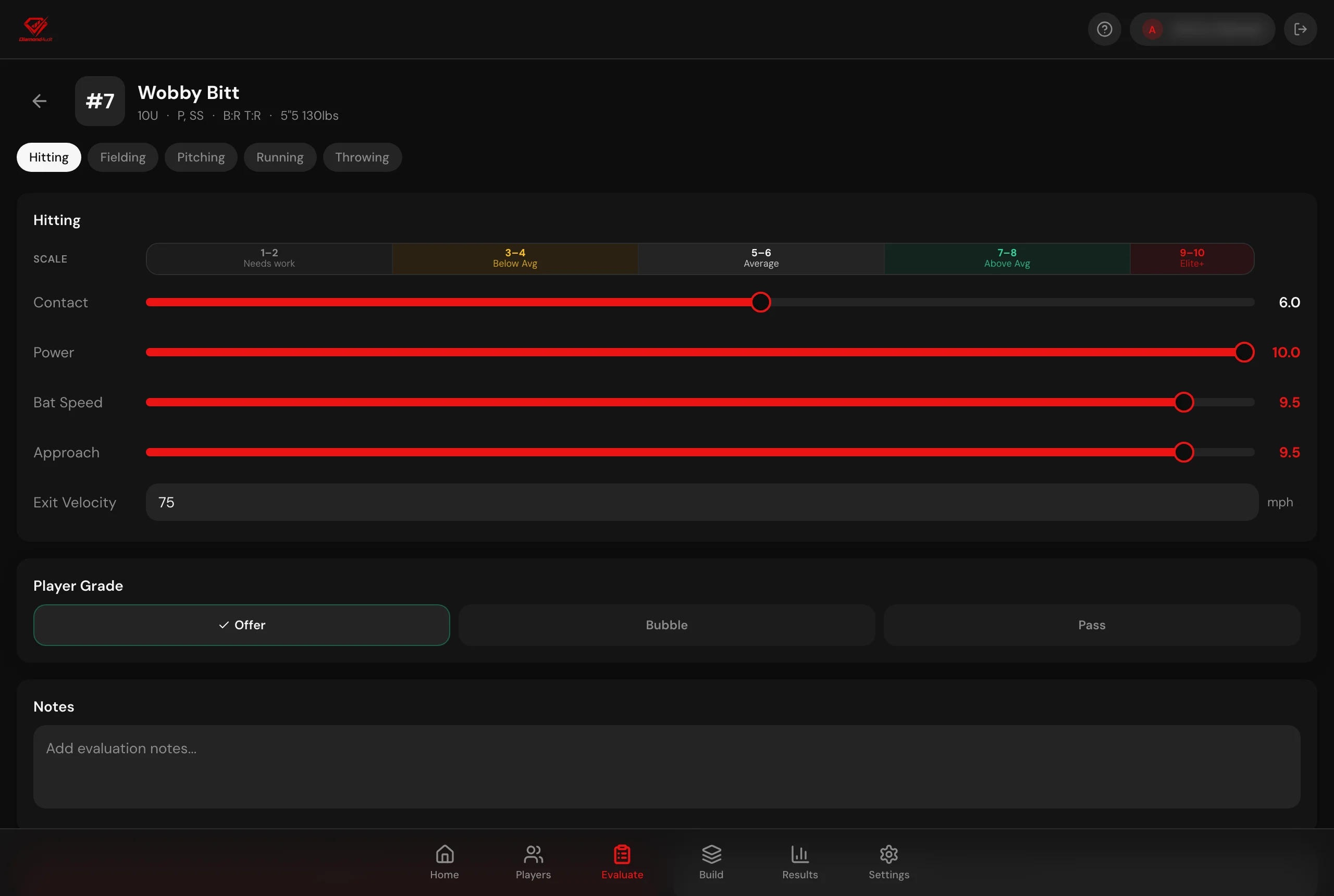Viewport: 1334px width, 896px height.
Task: Open Evaluate in bottom navigation
Action: point(622,862)
